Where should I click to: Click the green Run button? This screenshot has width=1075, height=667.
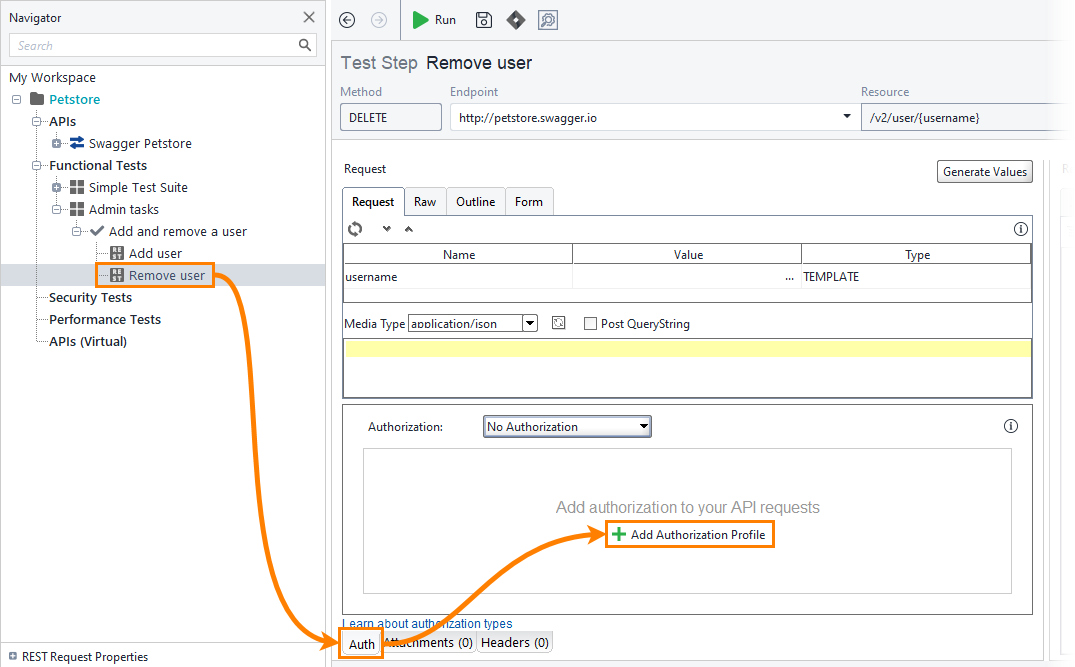pos(434,20)
